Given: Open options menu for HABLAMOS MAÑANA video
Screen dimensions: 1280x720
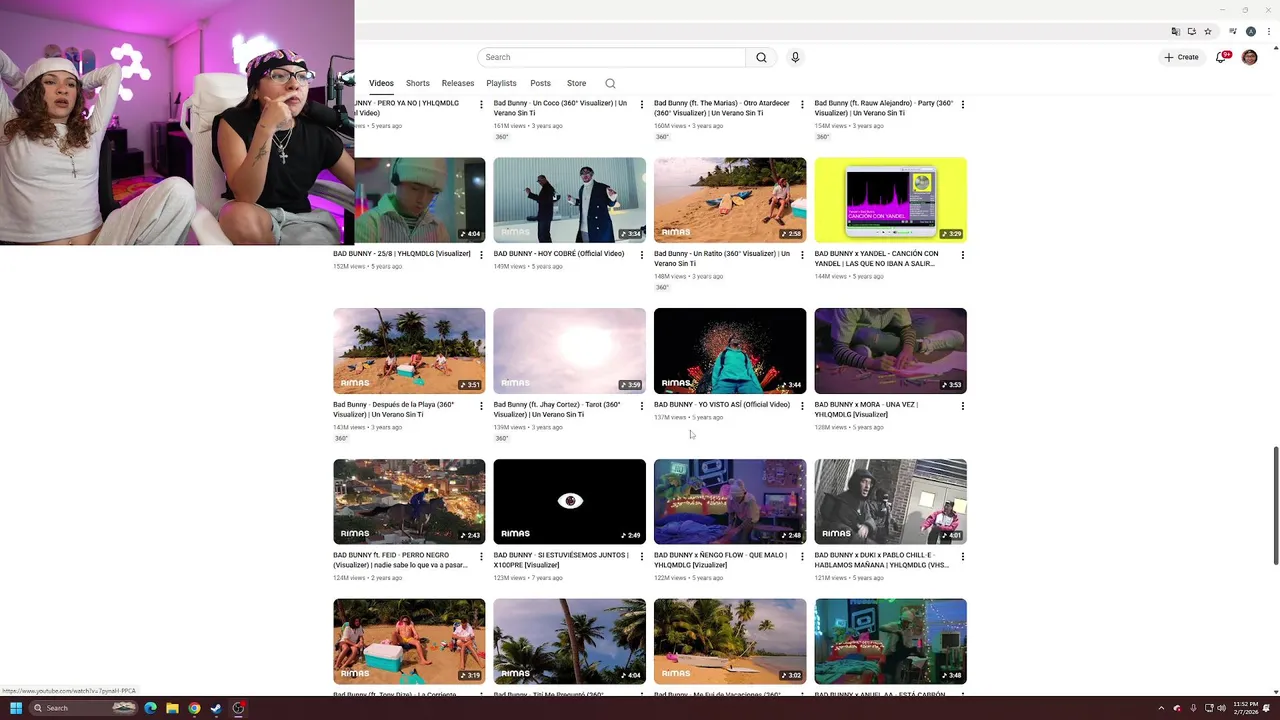Looking at the screenshot, I should click(963, 556).
